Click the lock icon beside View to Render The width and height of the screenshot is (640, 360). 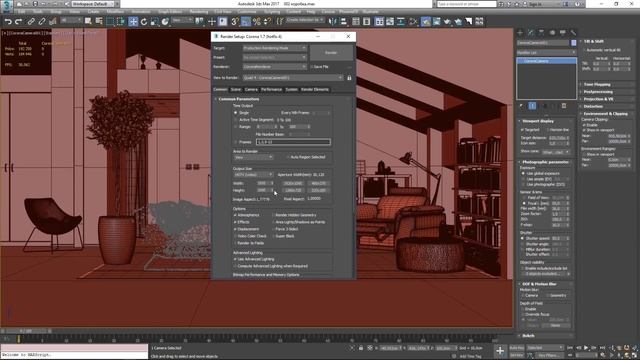point(349,78)
